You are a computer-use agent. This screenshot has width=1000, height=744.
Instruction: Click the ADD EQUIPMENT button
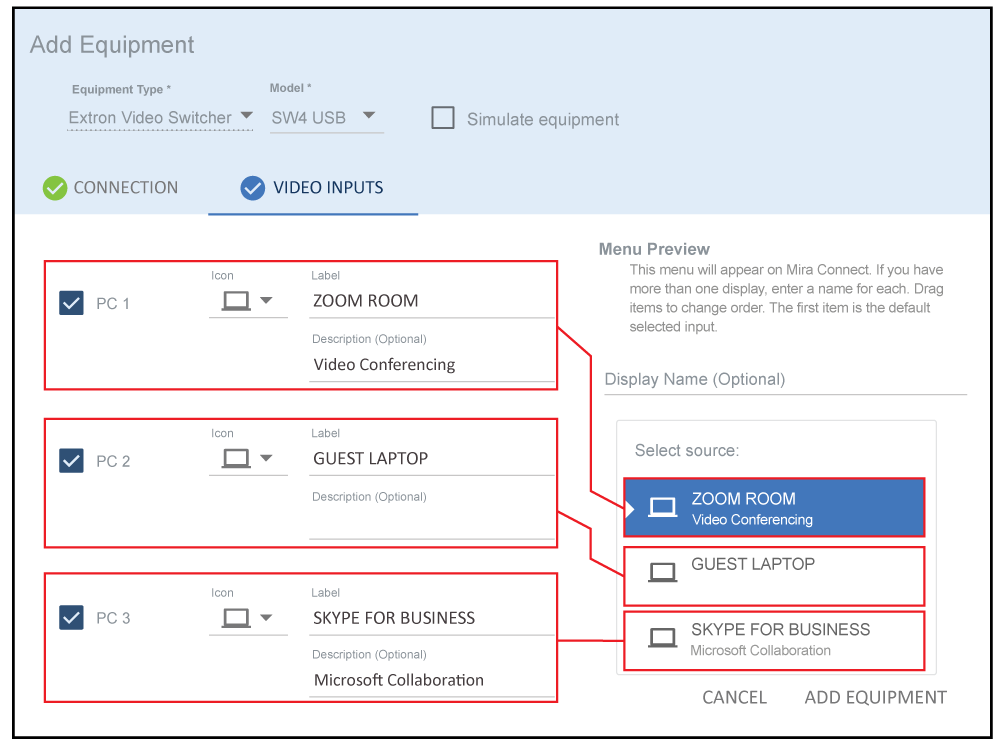[x=875, y=697]
